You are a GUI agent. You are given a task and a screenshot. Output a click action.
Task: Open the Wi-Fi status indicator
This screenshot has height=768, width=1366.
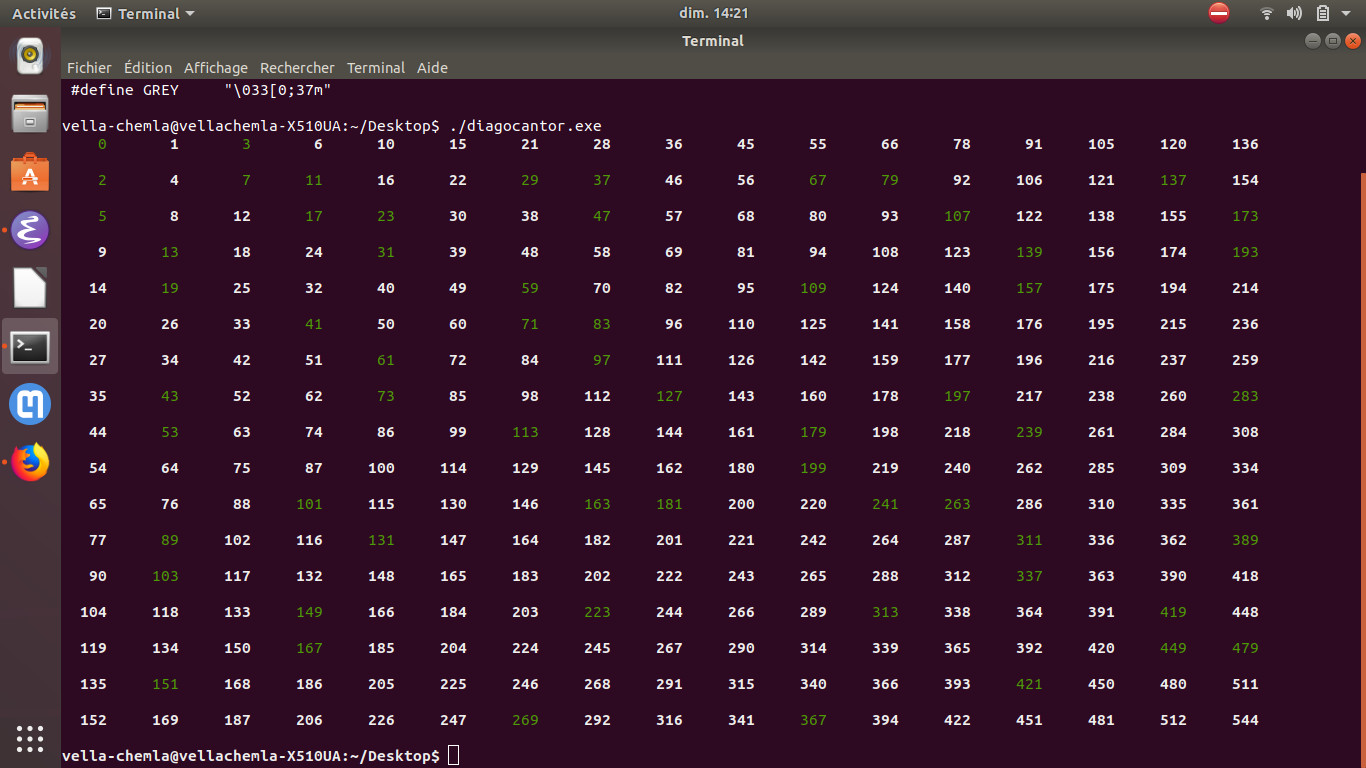click(x=1267, y=13)
